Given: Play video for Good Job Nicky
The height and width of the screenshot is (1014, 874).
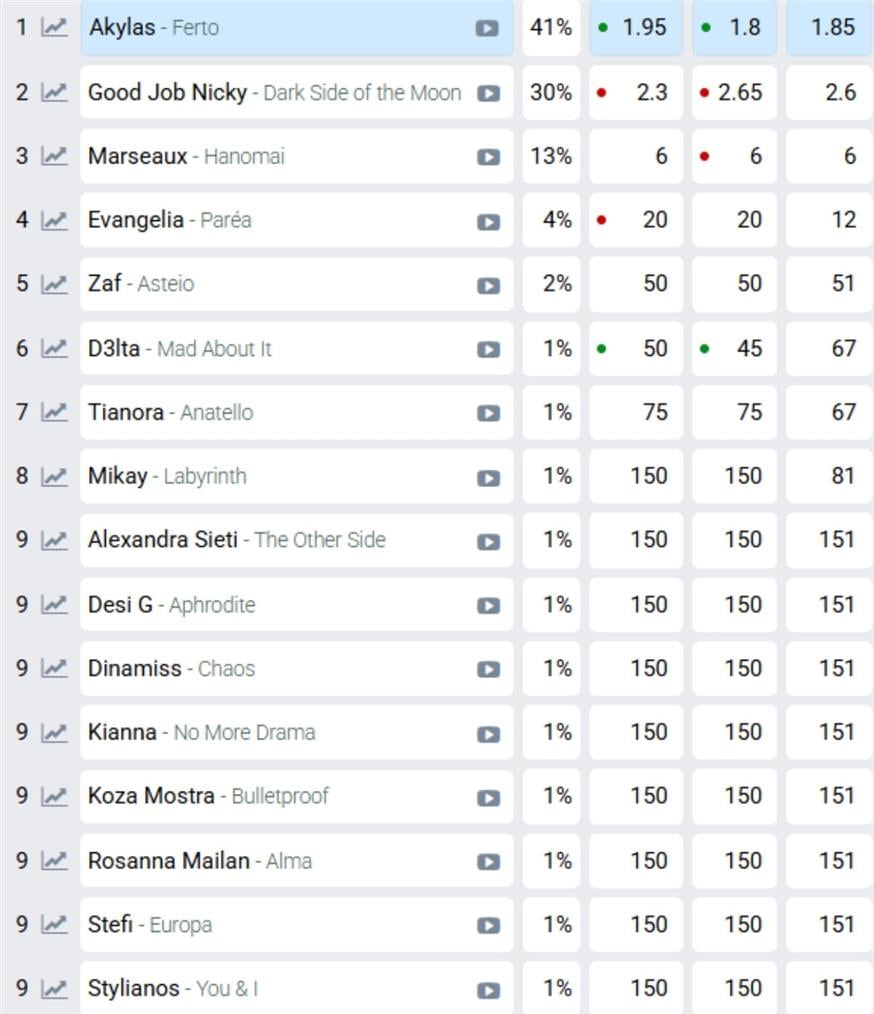Looking at the screenshot, I should pyautogui.click(x=488, y=93).
